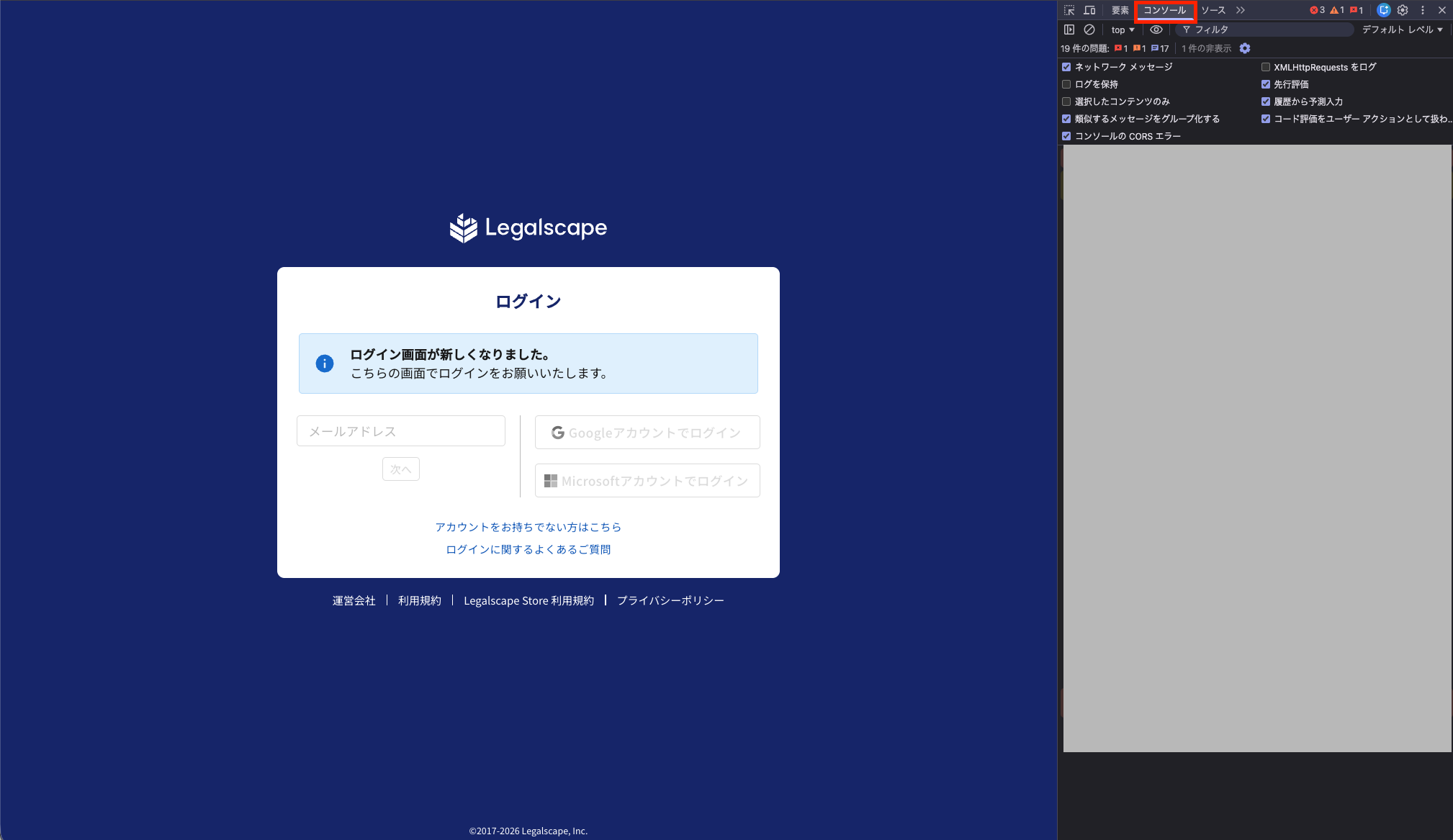This screenshot has height=840, width=1453.
Task: Create a live expression via the eye icon
Action: (x=1156, y=30)
